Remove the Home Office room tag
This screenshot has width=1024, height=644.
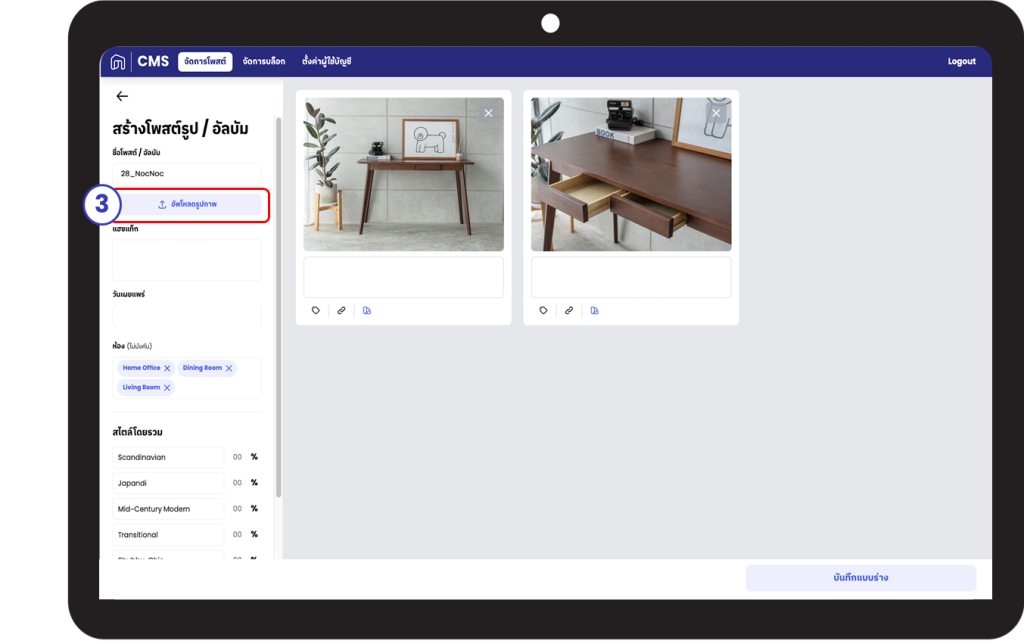pyautogui.click(x=167, y=368)
